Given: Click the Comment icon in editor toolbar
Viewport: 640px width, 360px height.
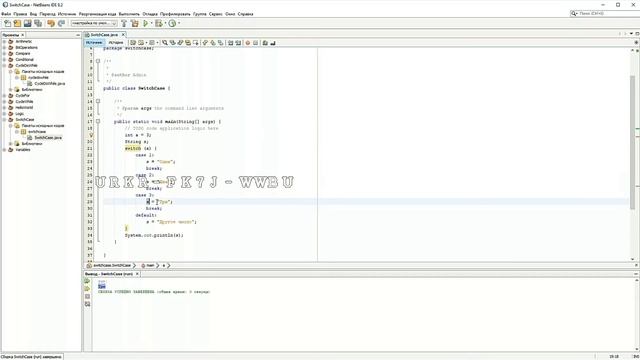Looking at the screenshot, I should pyautogui.click(x=265, y=42).
